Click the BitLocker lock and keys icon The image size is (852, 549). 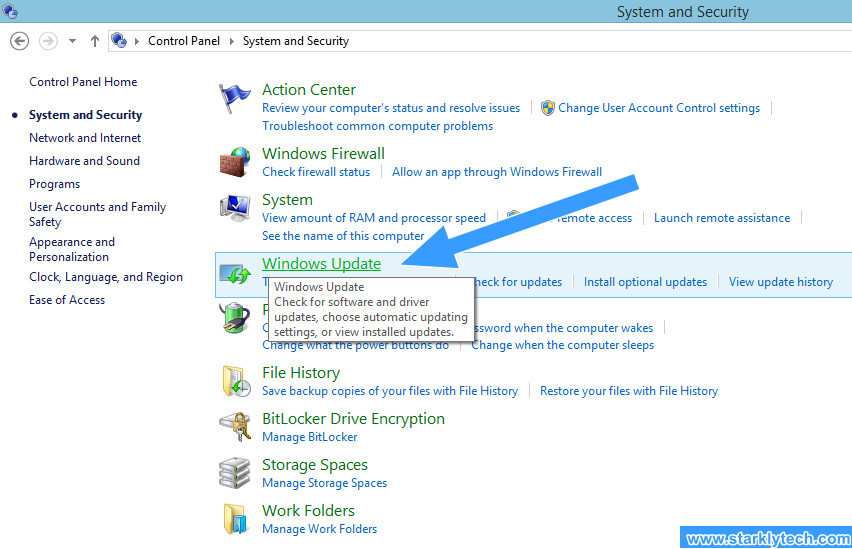(235, 427)
